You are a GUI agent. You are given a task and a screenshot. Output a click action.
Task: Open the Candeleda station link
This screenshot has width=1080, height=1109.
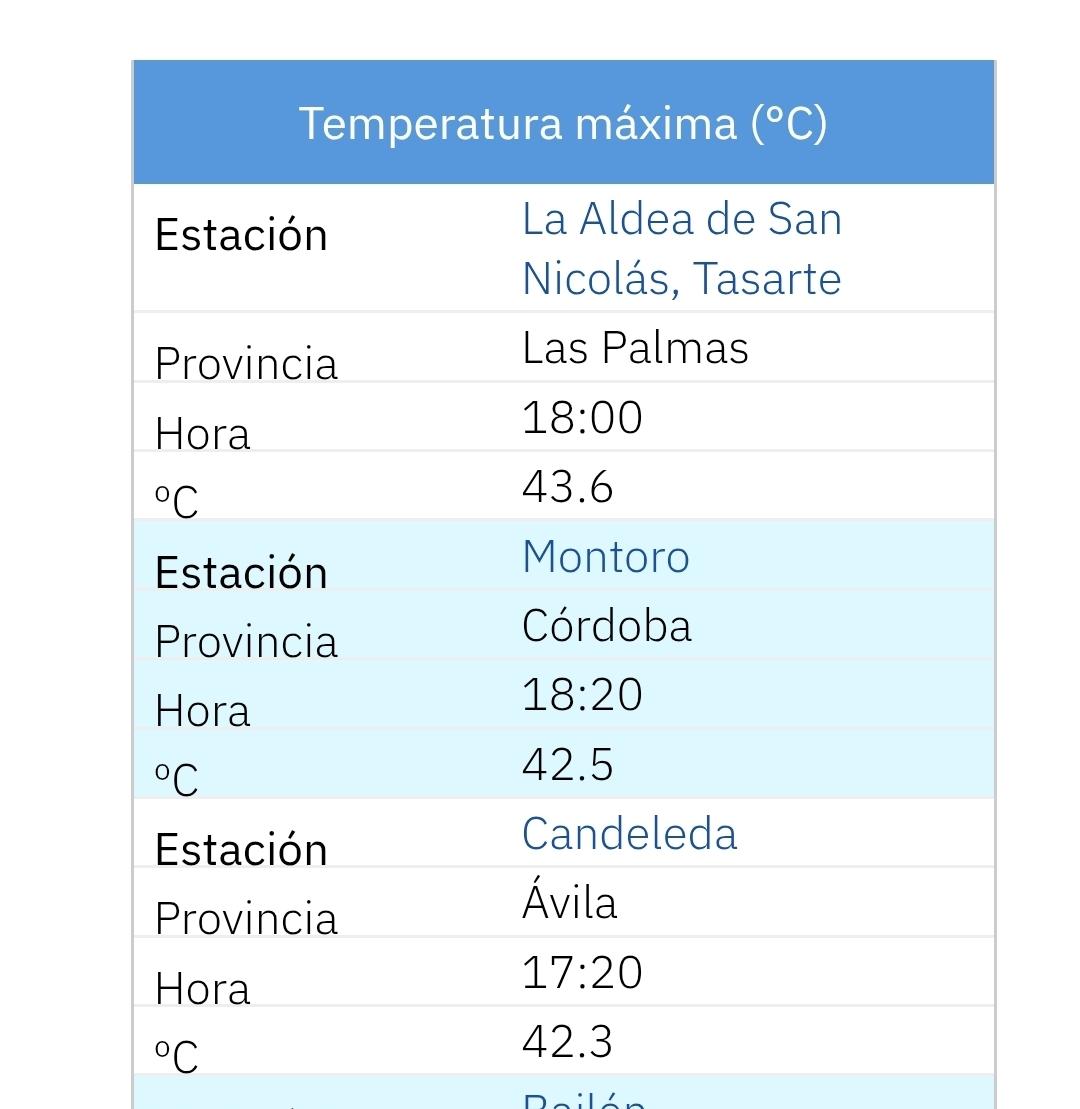pyautogui.click(x=629, y=834)
